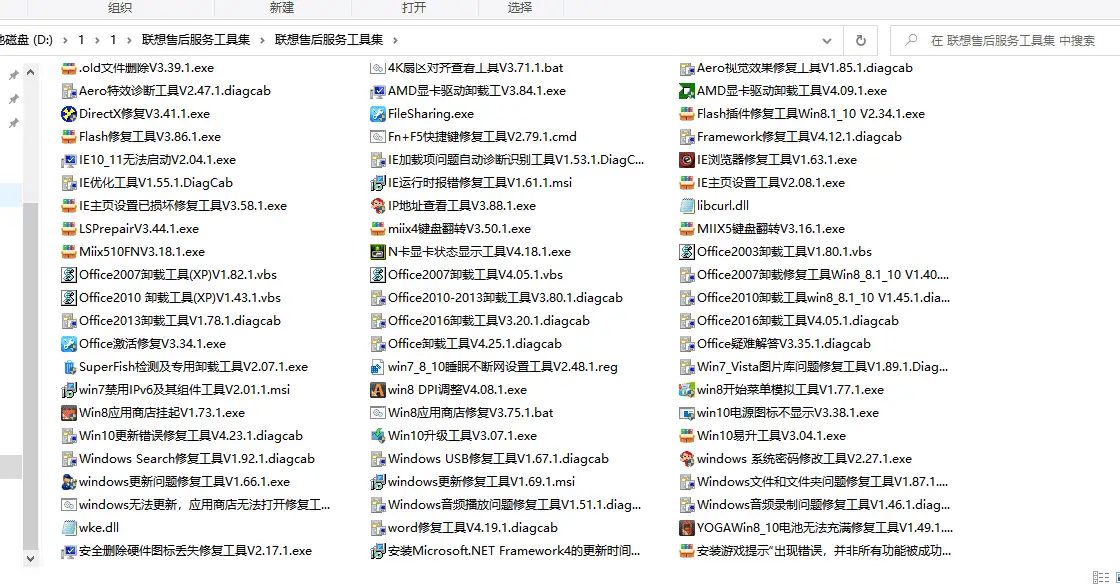Click the Office激活修复V3.34.1.exe icon
Image resolution: width=1120 pixels, height=584 pixels.
(x=69, y=344)
